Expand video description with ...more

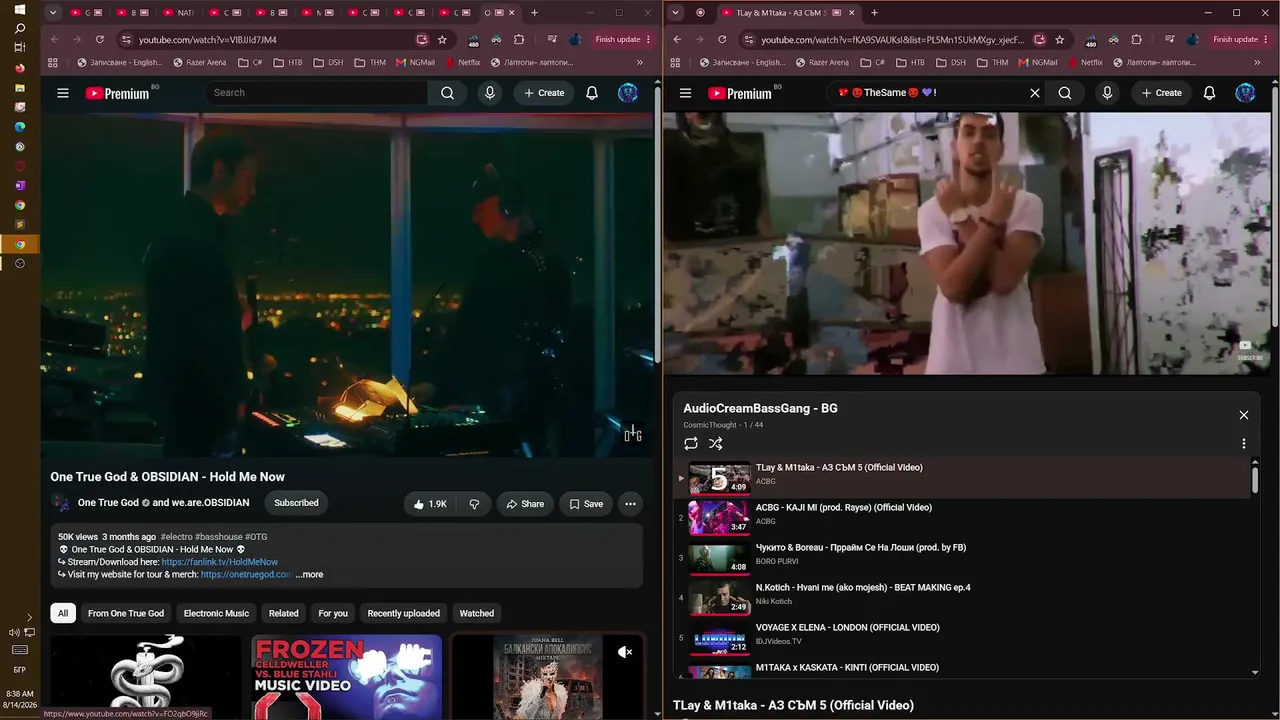pos(310,575)
